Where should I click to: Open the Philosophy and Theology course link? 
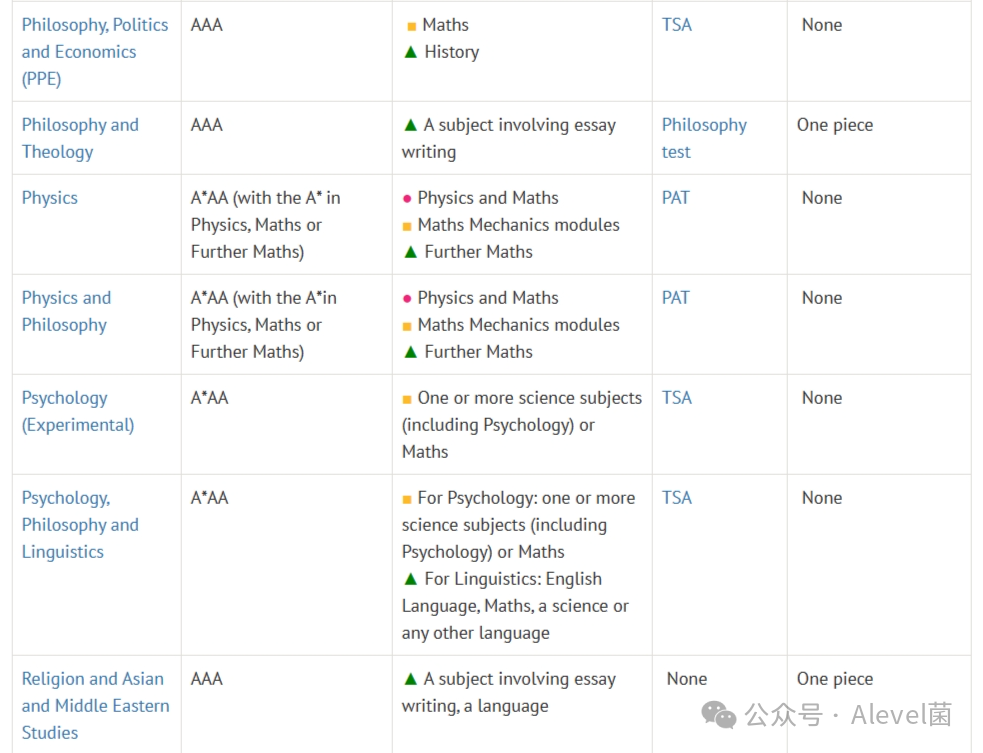80,138
